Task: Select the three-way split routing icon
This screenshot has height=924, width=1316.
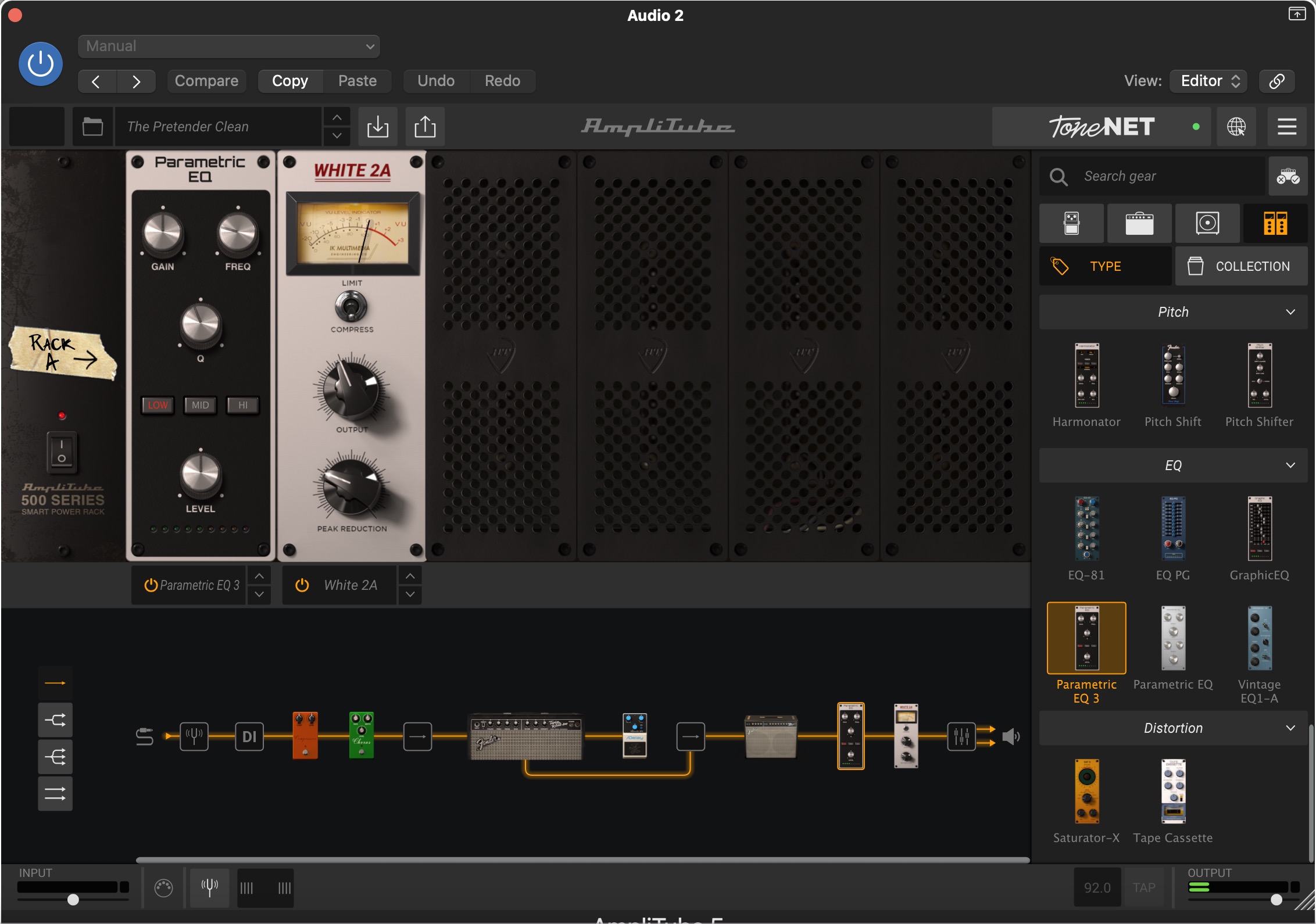Action: [55, 757]
